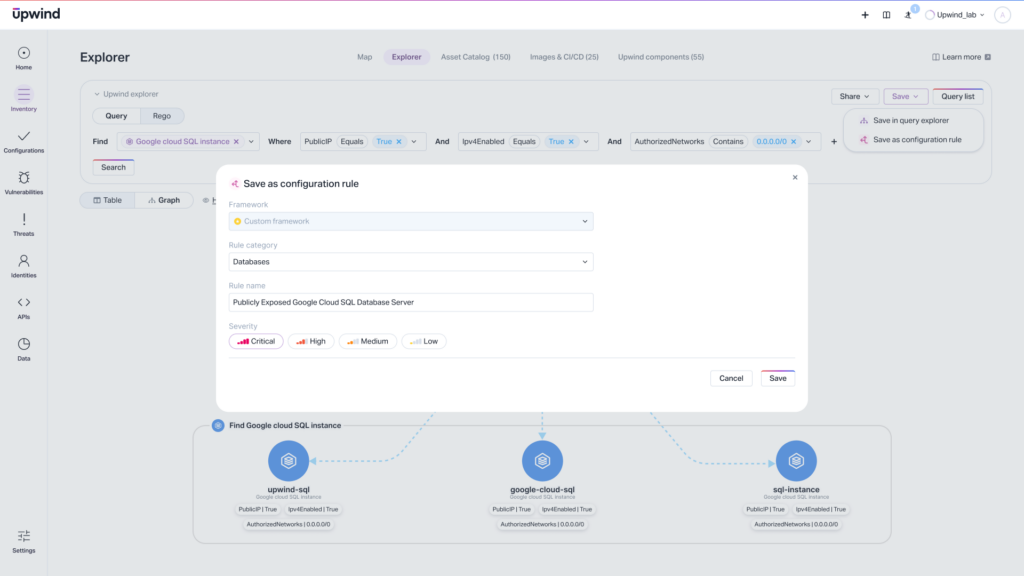Image resolution: width=1024 pixels, height=576 pixels.
Task: Select Low severity
Action: [424, 342]
